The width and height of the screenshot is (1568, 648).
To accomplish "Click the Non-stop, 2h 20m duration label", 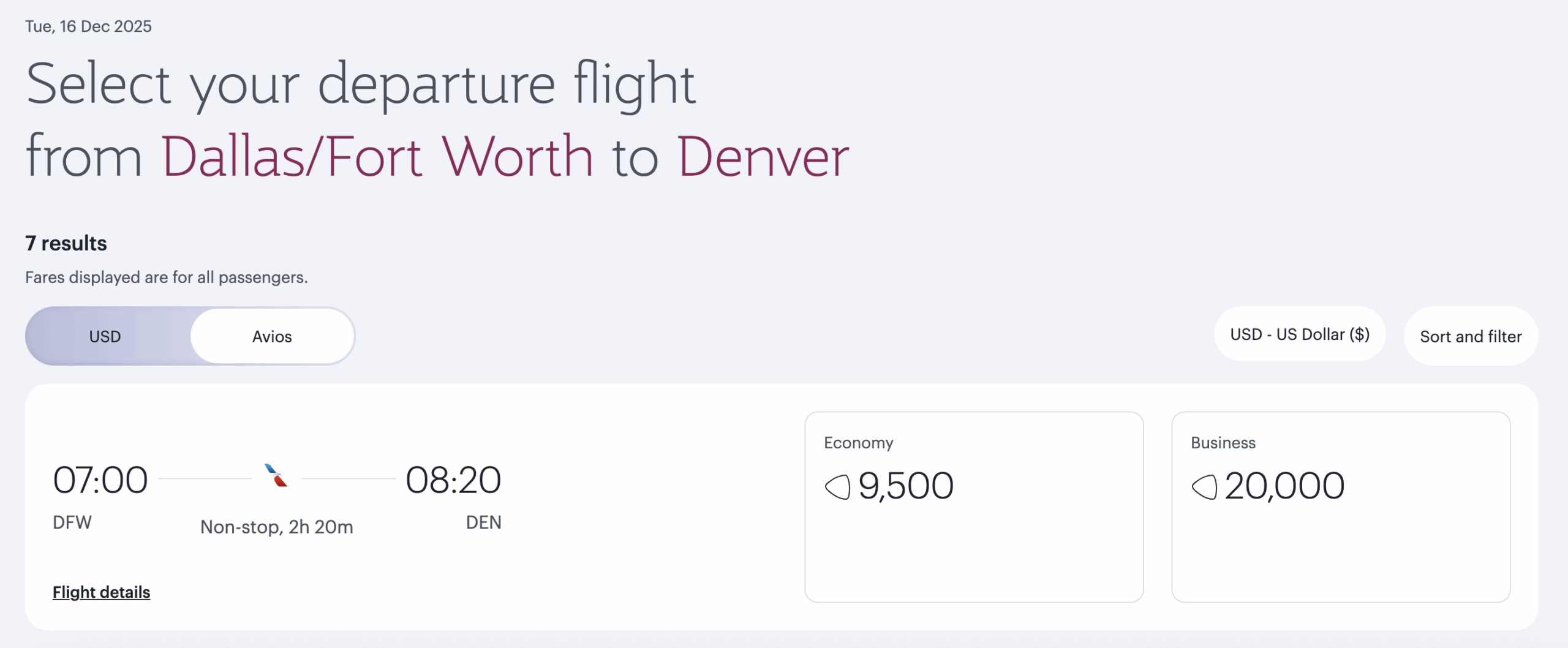I will pyautogui.click(x=277, y=527).
